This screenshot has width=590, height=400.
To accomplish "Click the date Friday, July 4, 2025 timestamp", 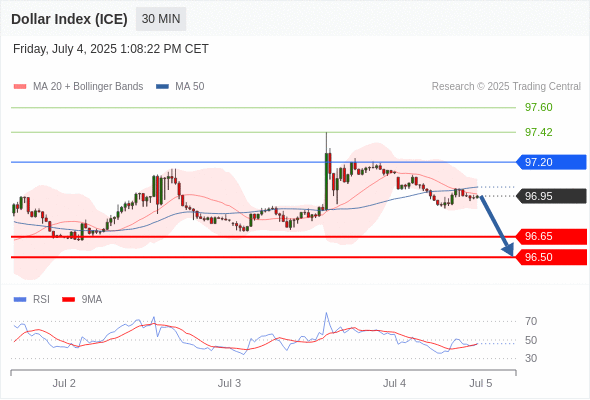I will coord(111,49).
